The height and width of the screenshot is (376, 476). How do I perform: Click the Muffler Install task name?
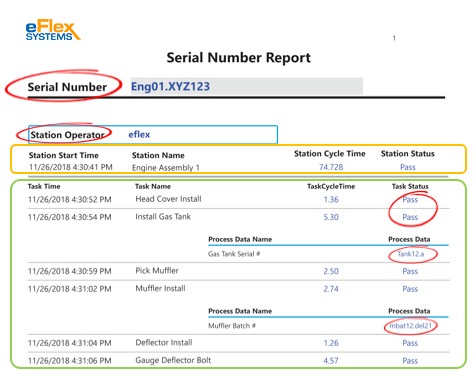pos(160,288)
